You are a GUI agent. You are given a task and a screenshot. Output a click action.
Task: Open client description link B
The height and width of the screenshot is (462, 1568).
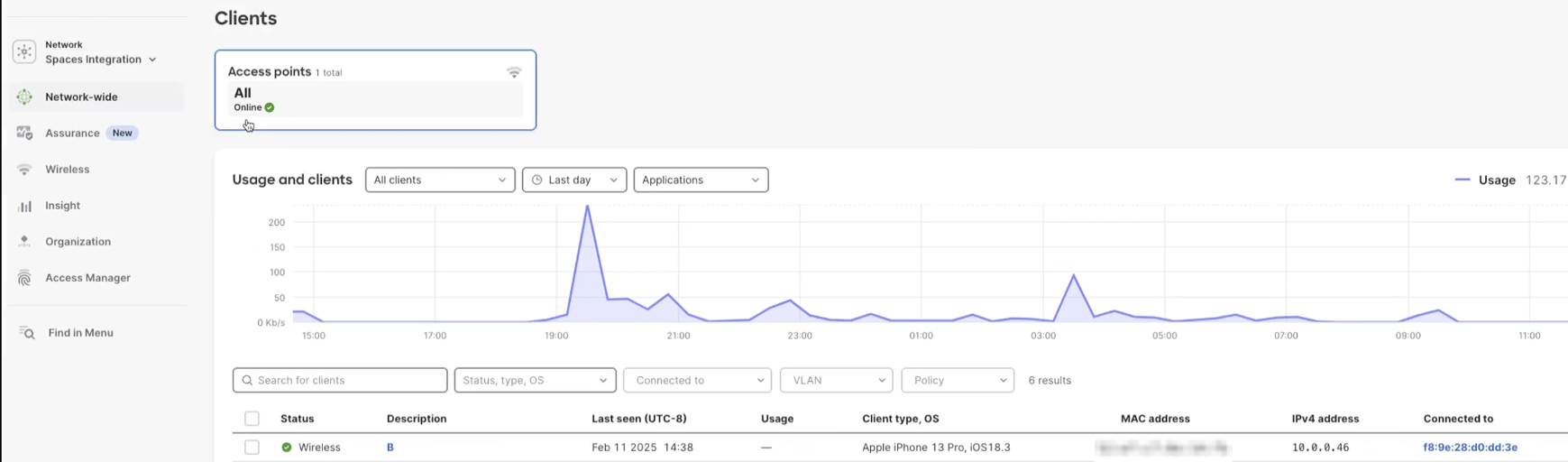(x=390, y=448)
